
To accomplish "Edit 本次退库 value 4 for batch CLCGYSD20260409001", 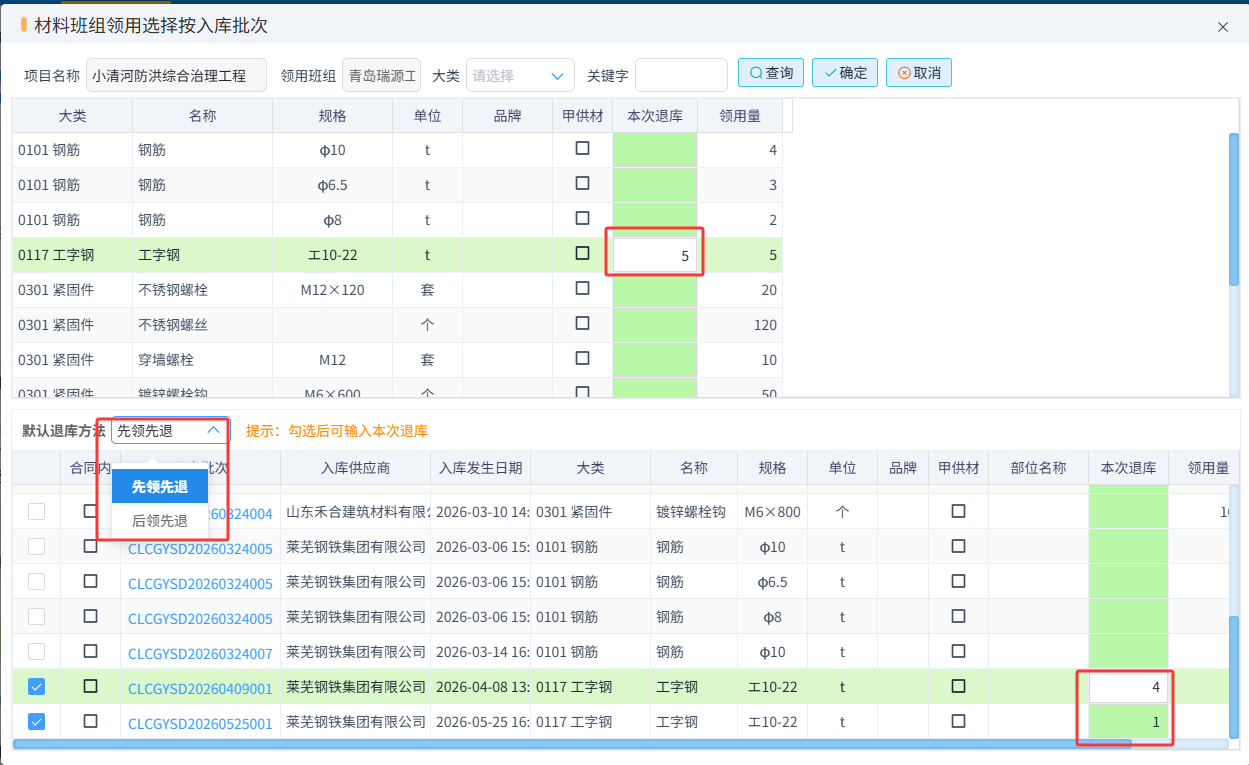I will [1128, 687].
